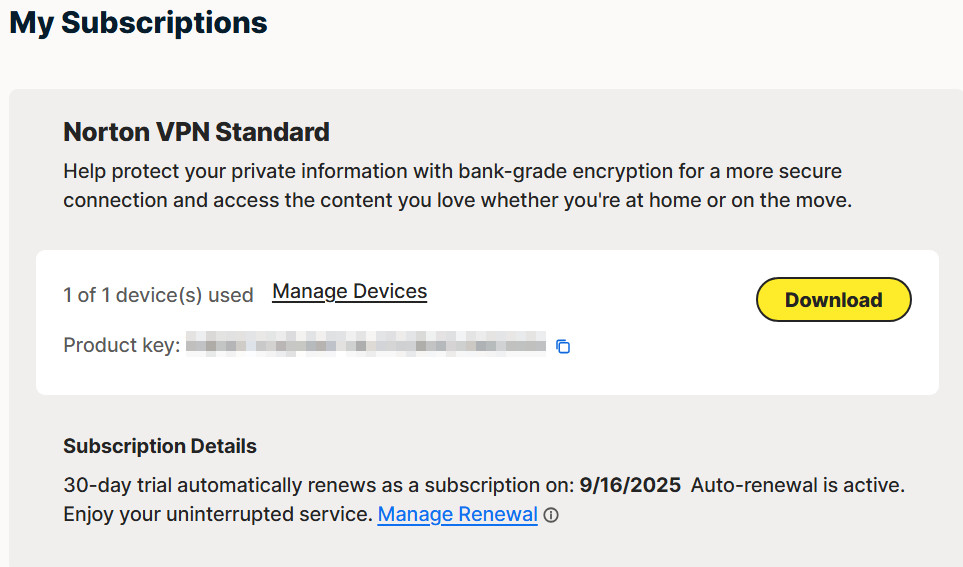Screen dimensions: 963x567
Task: Click the info icon beside Manage Renewal
Action: tap(551, 516)
